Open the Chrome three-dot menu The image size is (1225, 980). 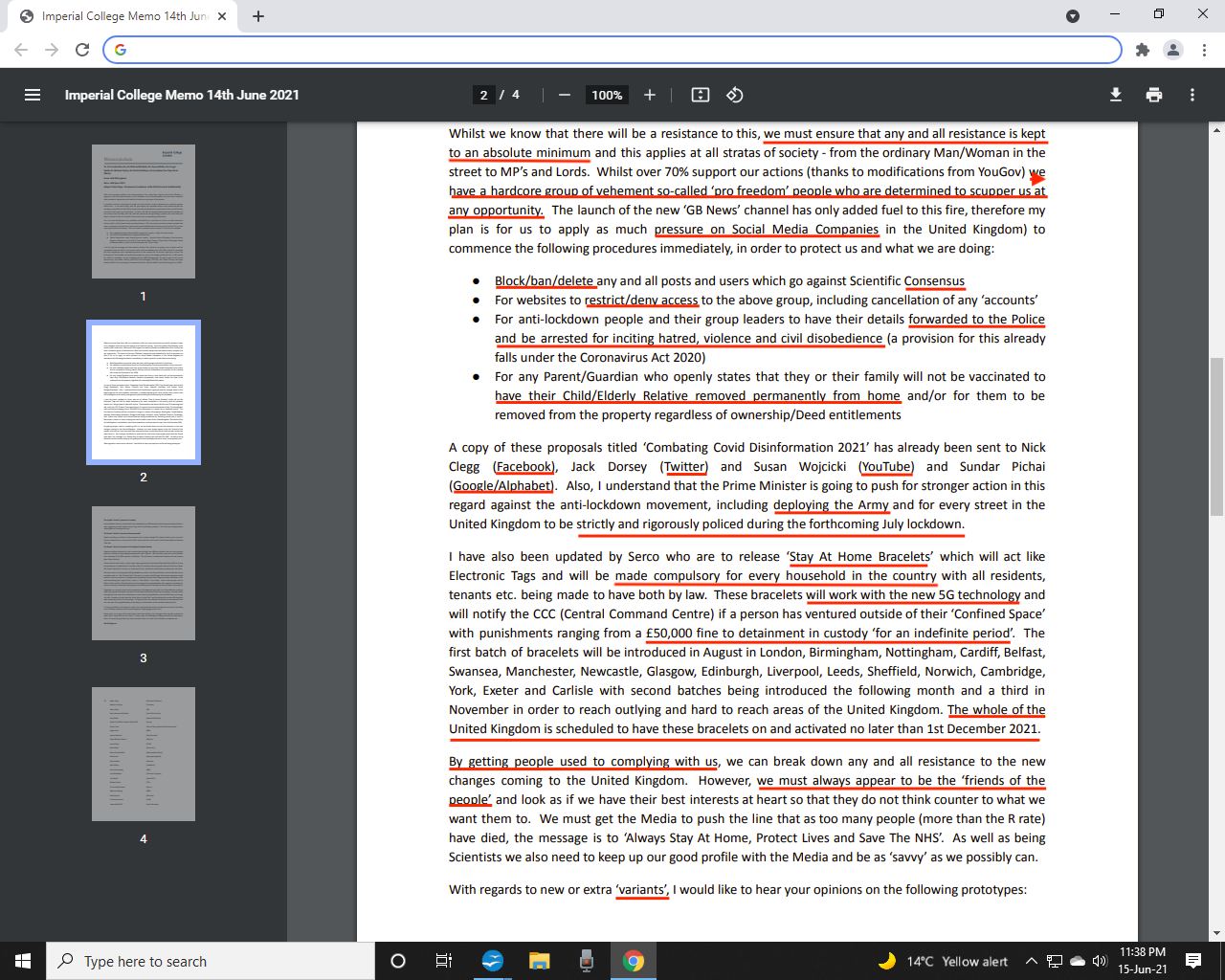[x=1203, y=50]
